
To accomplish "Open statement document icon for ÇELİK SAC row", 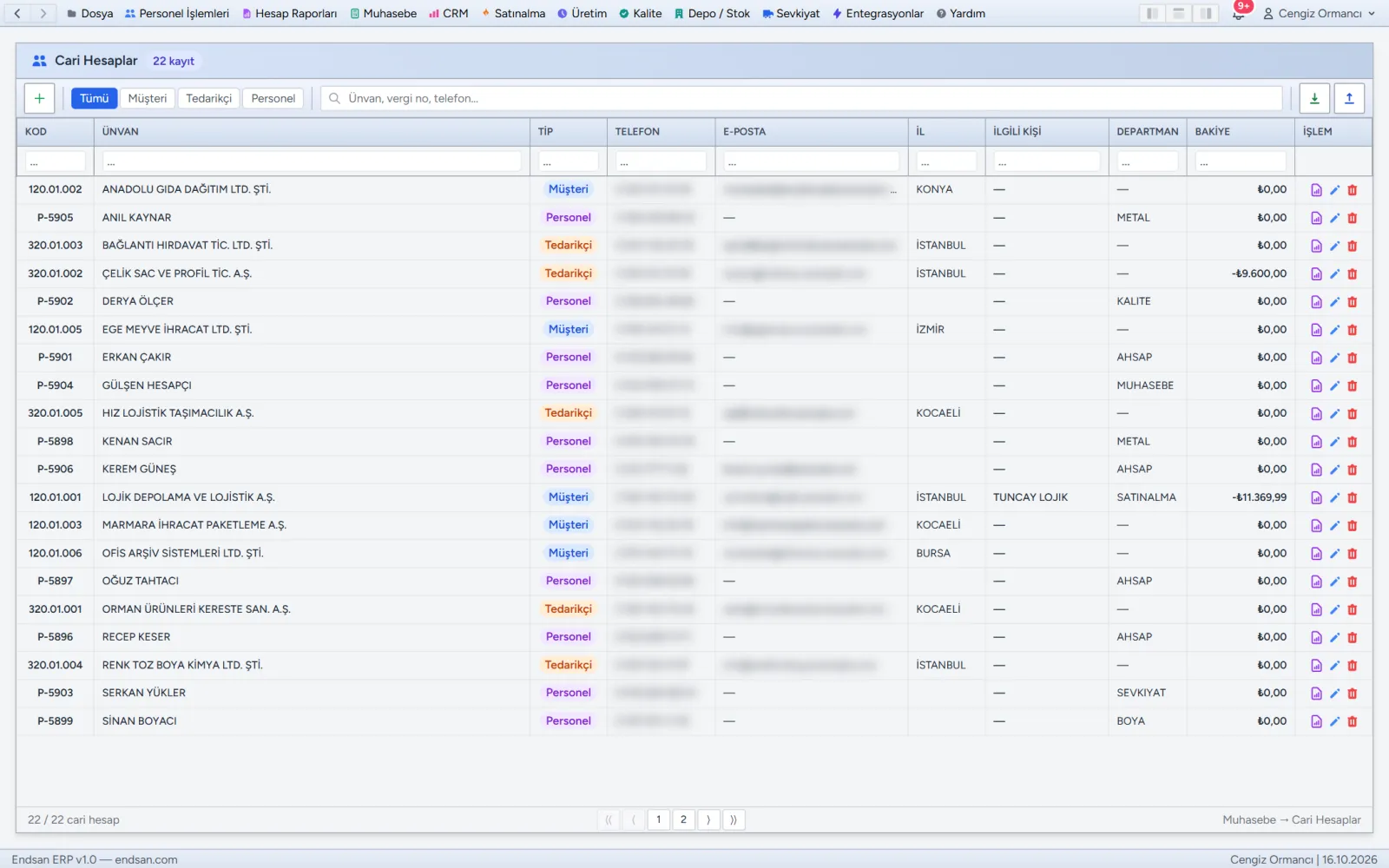I will point(1316,273).
